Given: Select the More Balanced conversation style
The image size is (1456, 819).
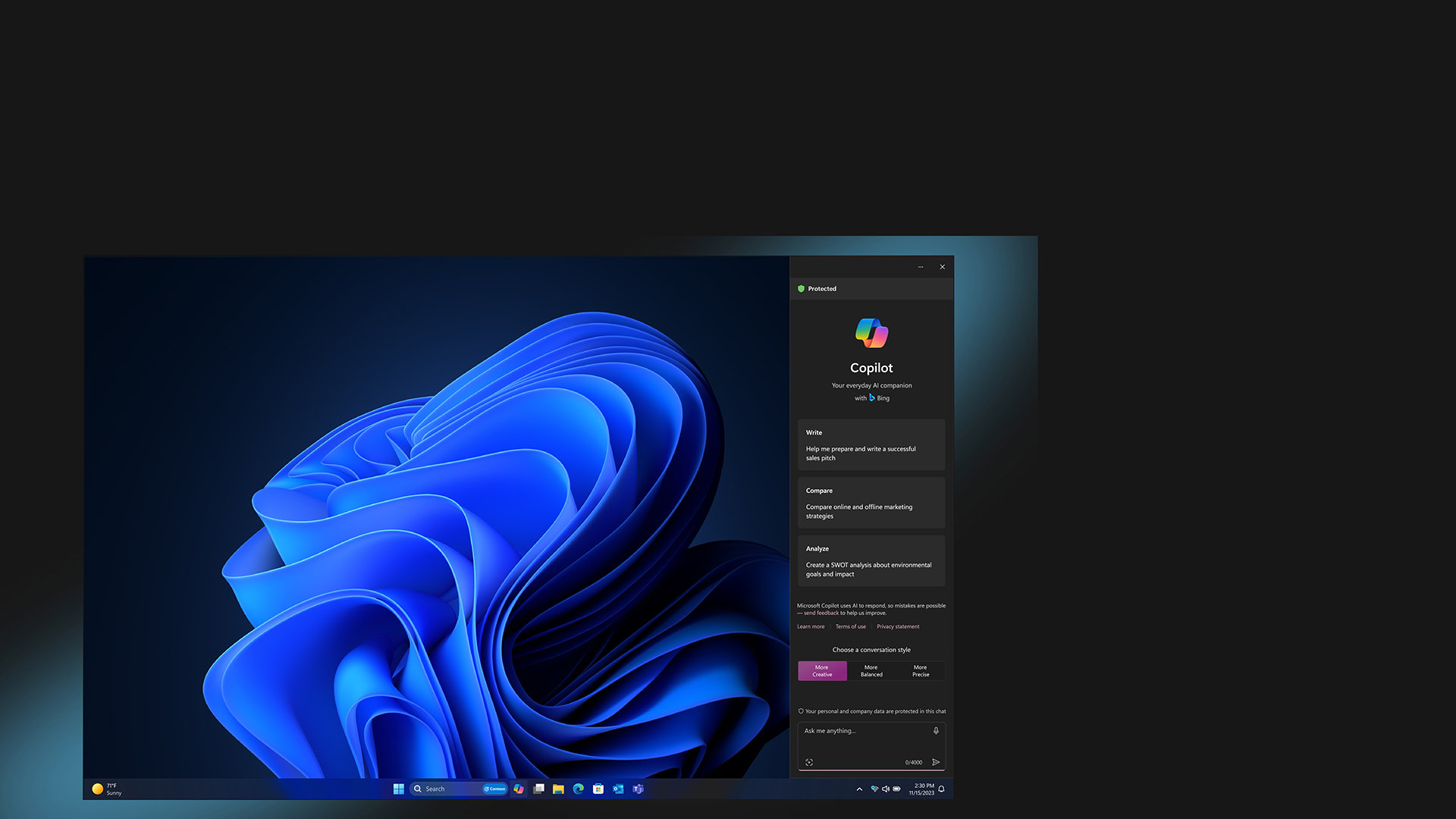Looking at the screenshot, I should pyautogui.click(x=871, y=671).
